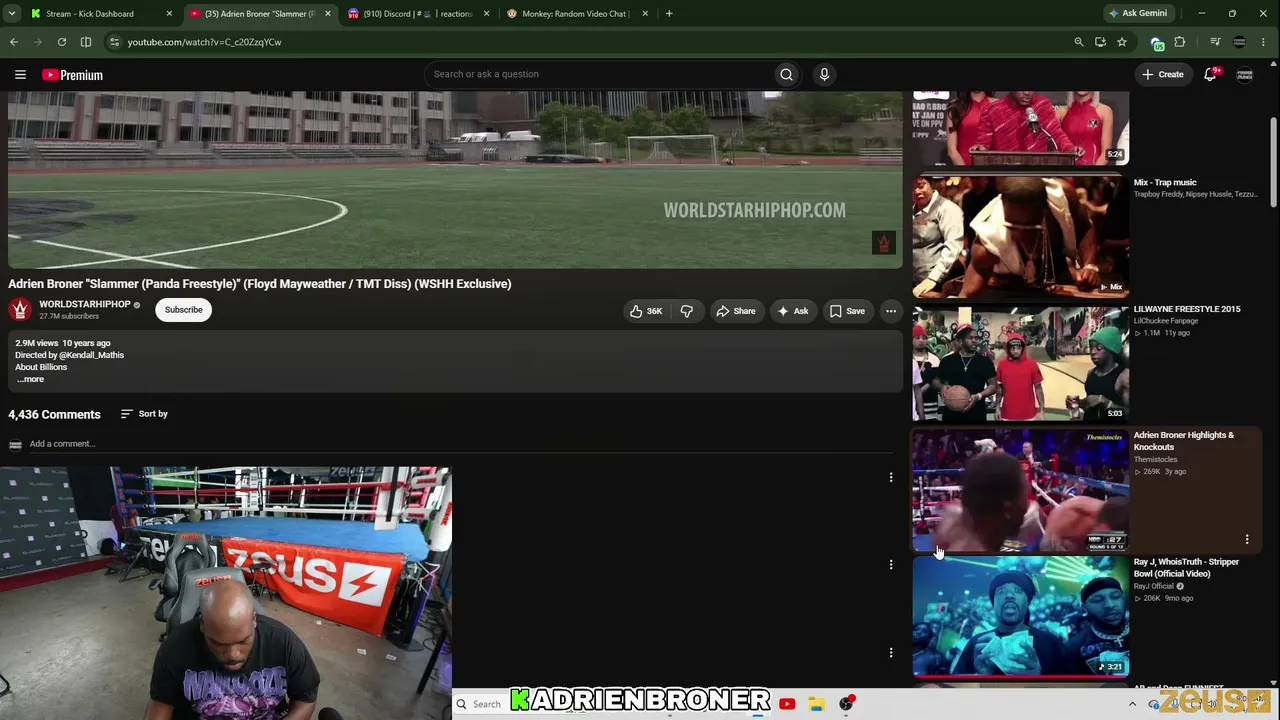
Task: Show hidden system tray icons
Action: tap(1133, 704)
